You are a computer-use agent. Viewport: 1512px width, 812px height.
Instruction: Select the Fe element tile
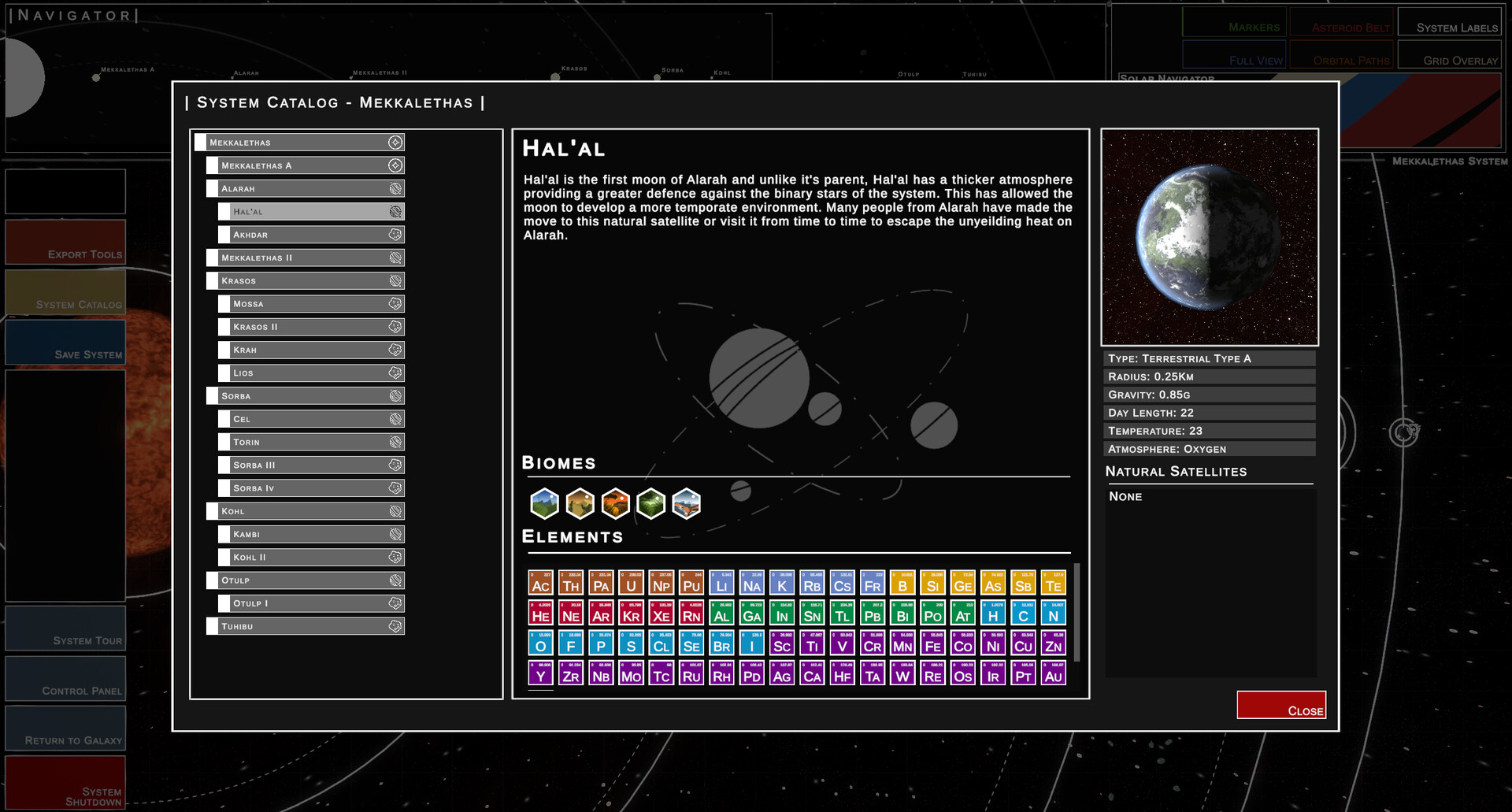932,644
